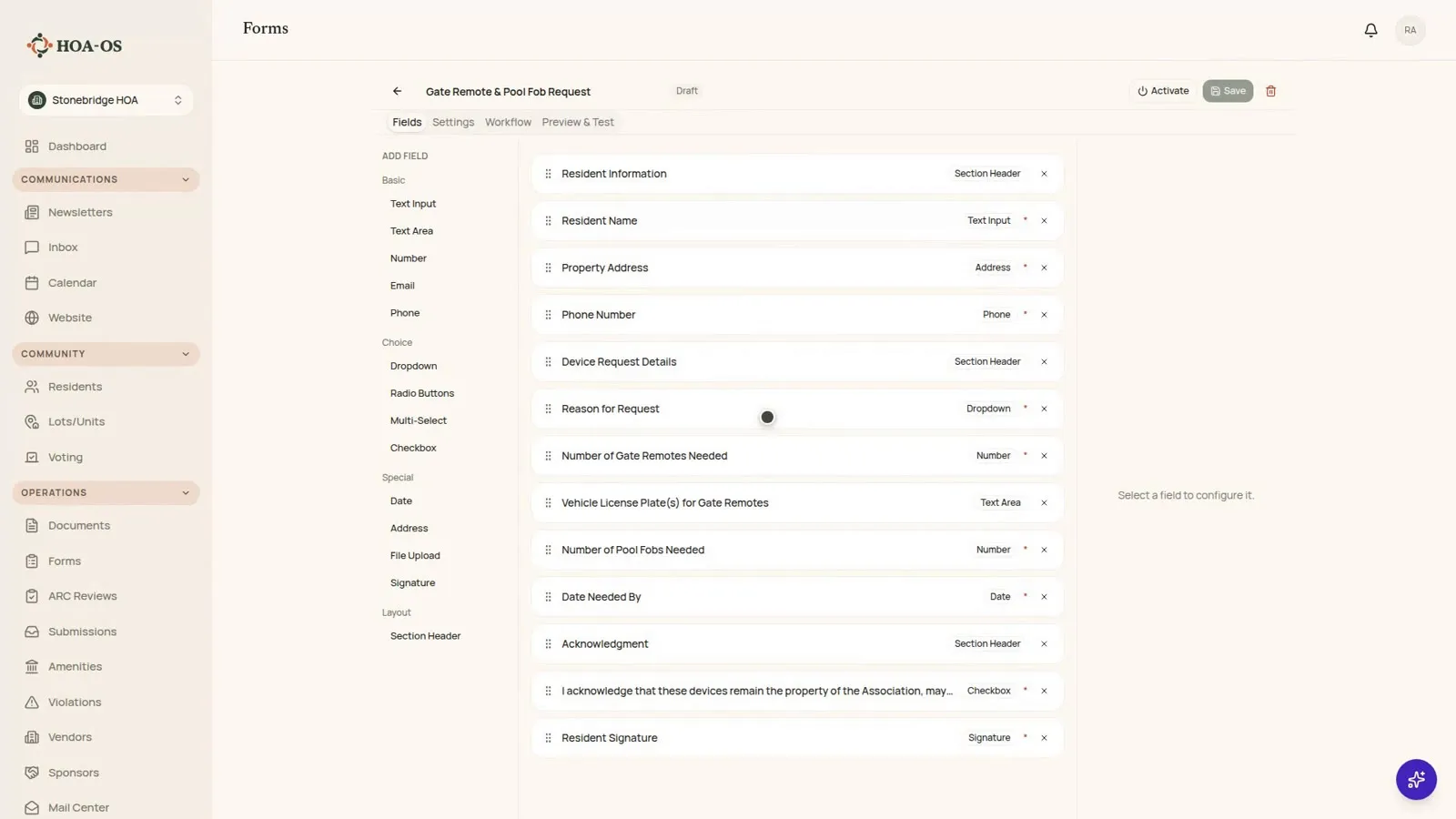The height and width of the screenshot is (819, 1456).
Task: Add a Multi-Select field
Action: pos(419,420)
